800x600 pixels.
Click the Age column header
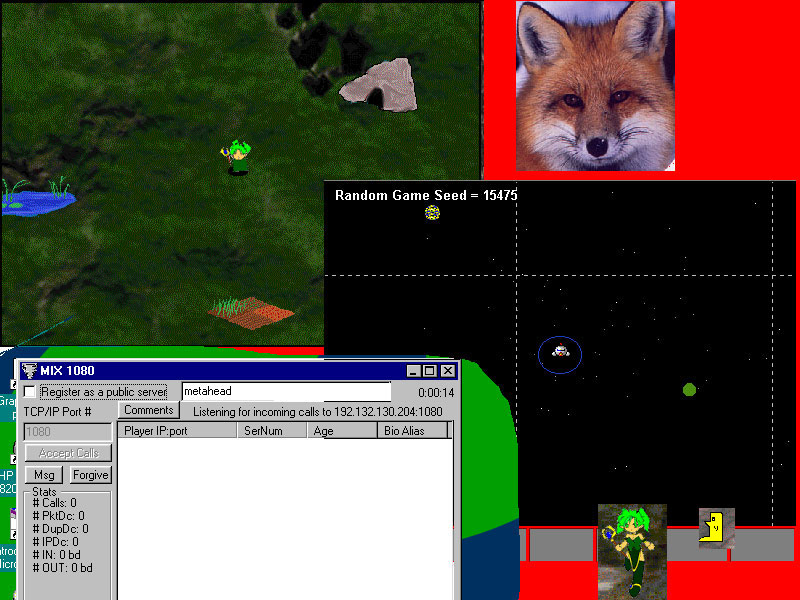point(342,431)
